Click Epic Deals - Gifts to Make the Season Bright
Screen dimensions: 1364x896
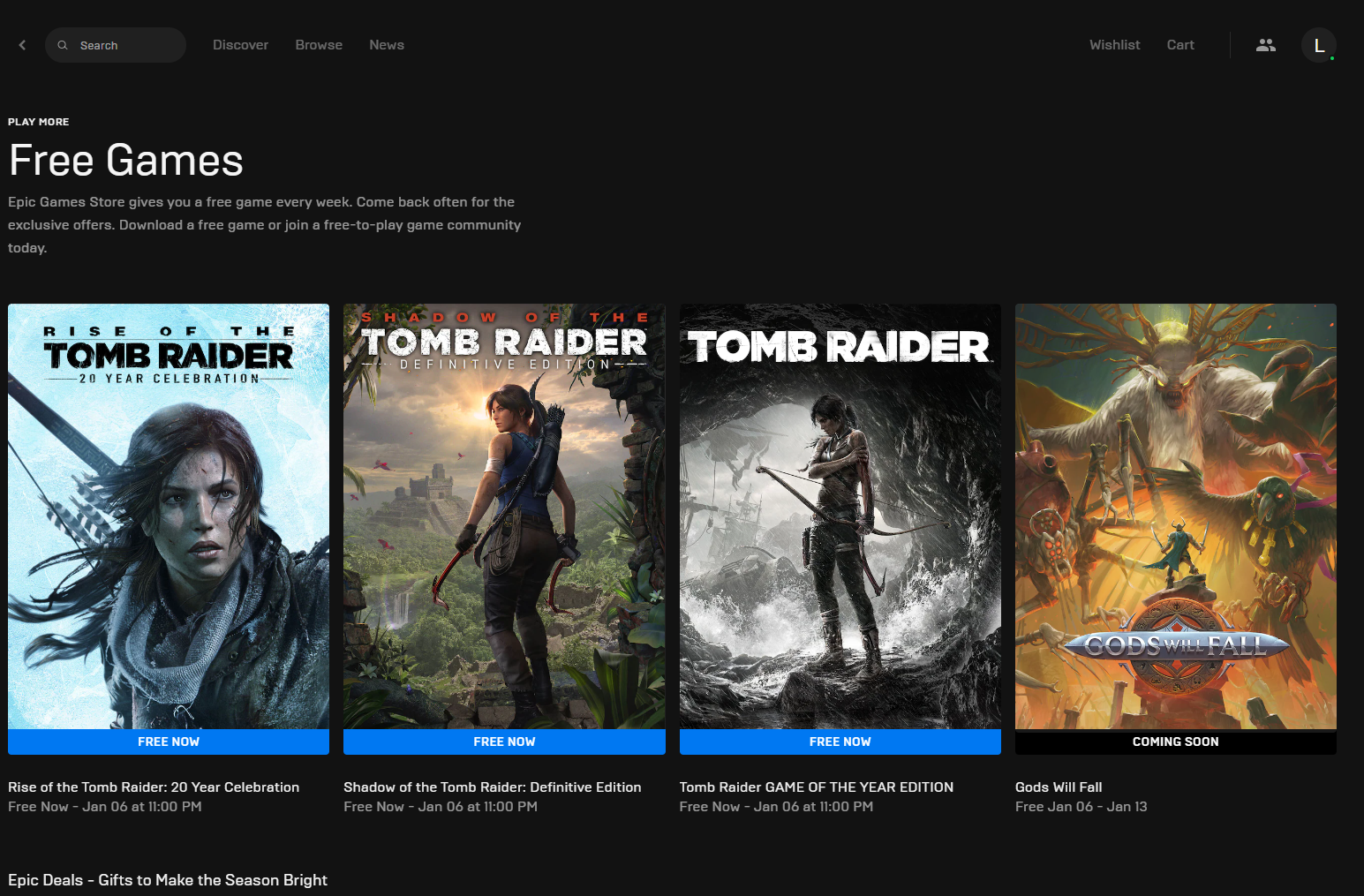tap(168, 880)
